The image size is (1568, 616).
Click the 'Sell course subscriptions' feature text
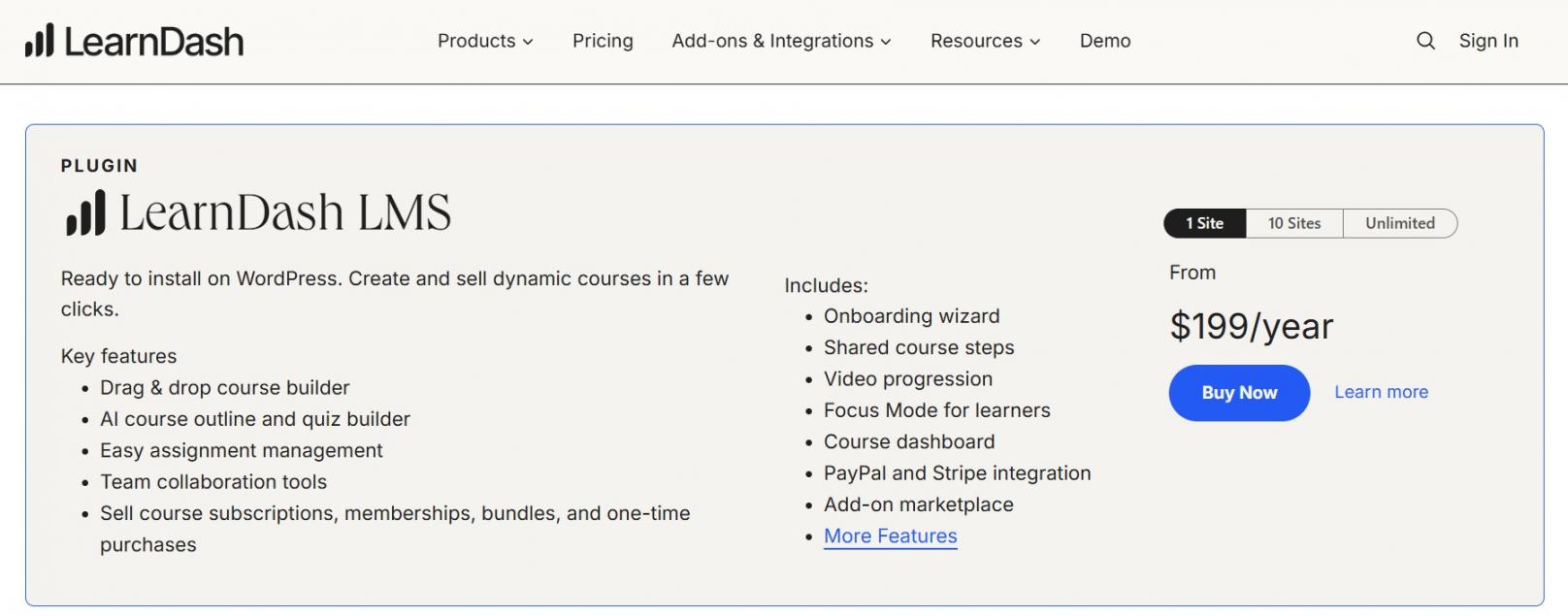[395, 529]
